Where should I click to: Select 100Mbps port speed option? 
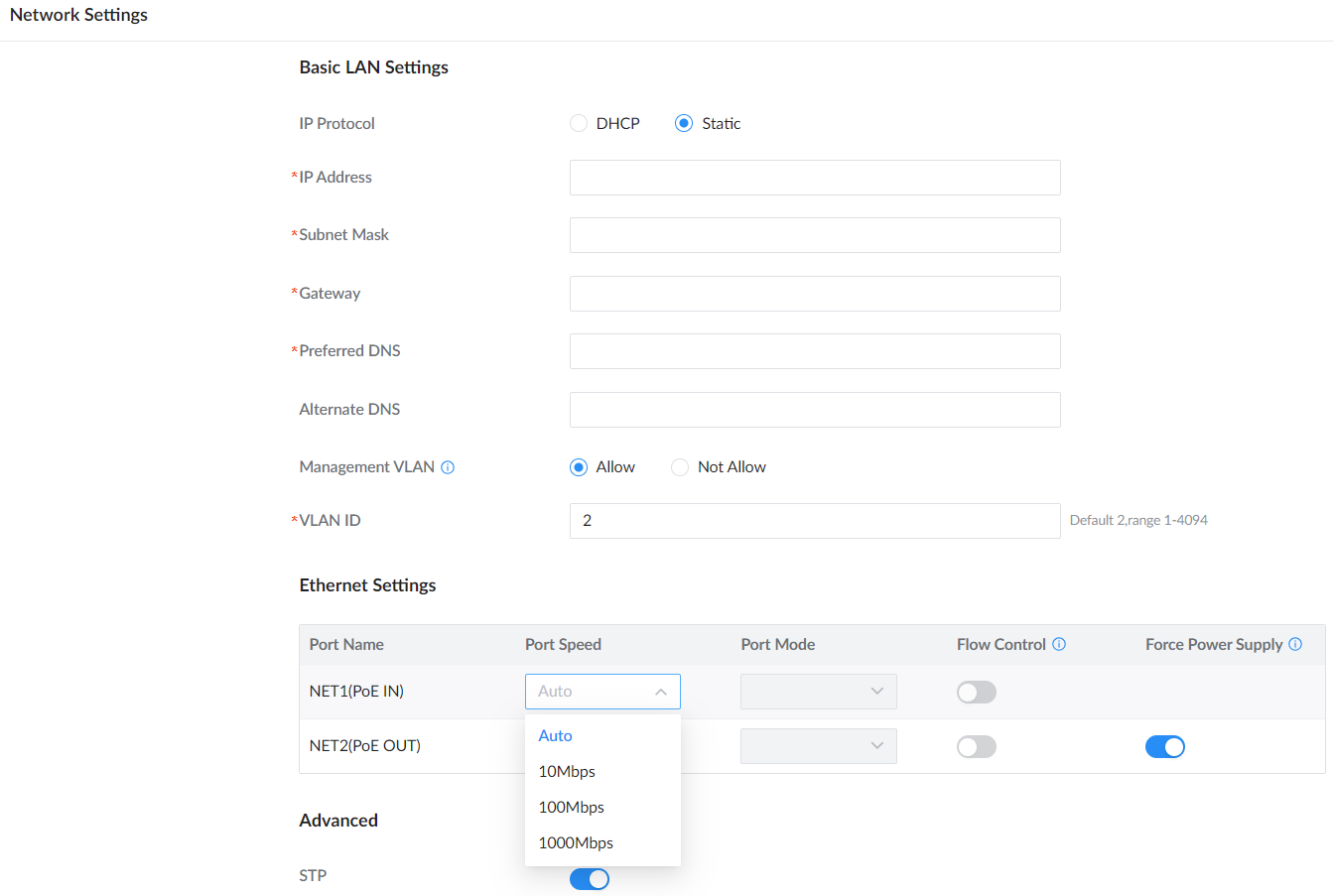point(602,807)
